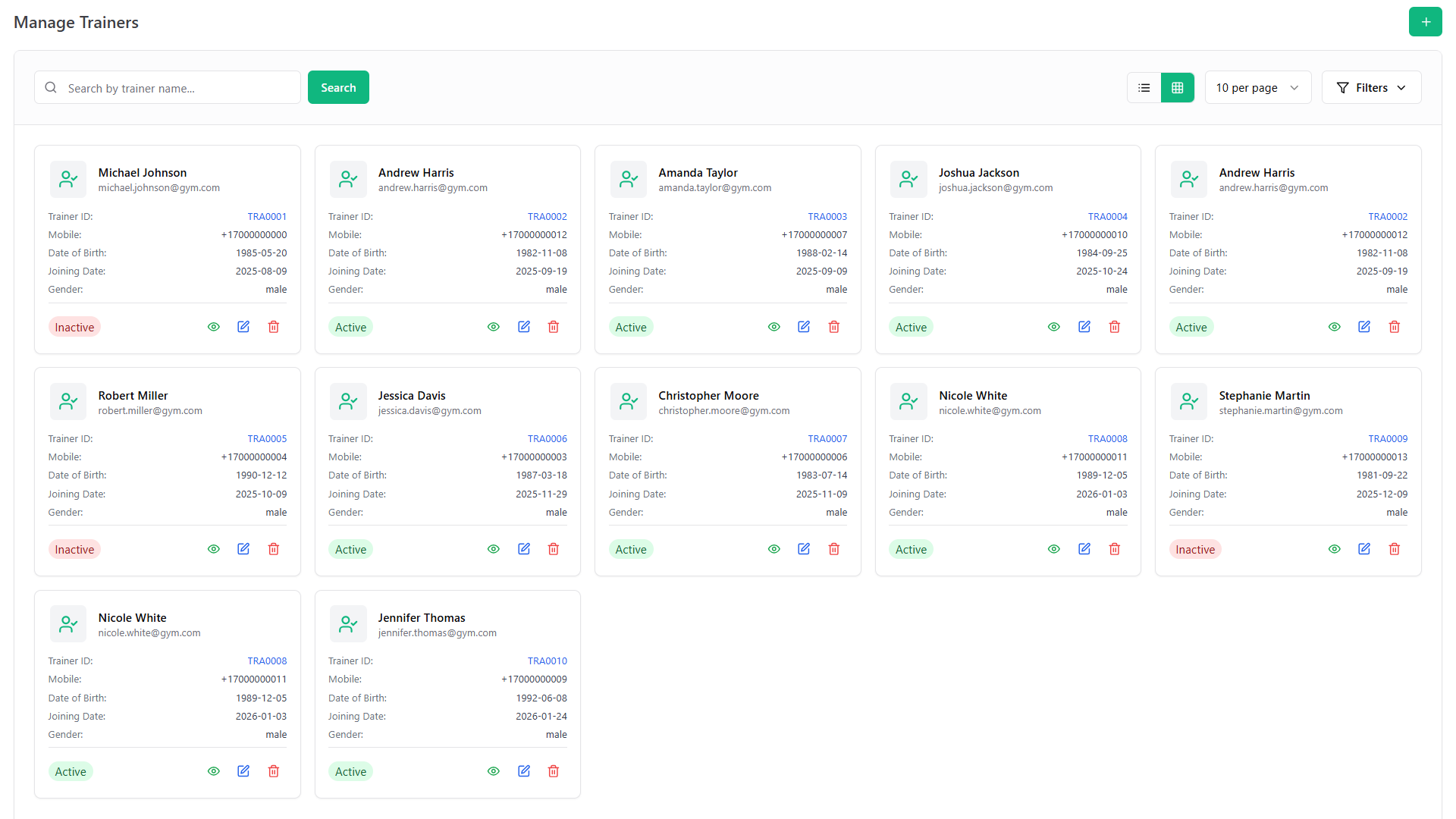This screenshot has width=1456, height=819.
Task: Edit Amanda Taylor's trainer record
Action: [804, 327]
